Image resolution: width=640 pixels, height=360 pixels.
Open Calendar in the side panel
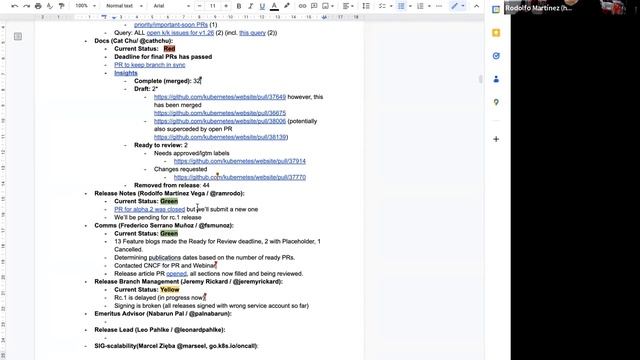(496, 10)
